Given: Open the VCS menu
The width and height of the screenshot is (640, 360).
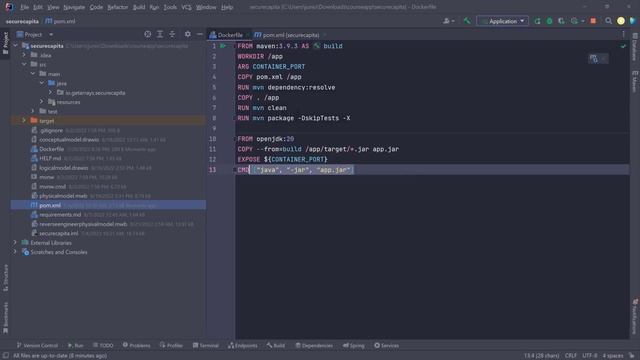Looking at the screenshot, I should pos(186,7).
